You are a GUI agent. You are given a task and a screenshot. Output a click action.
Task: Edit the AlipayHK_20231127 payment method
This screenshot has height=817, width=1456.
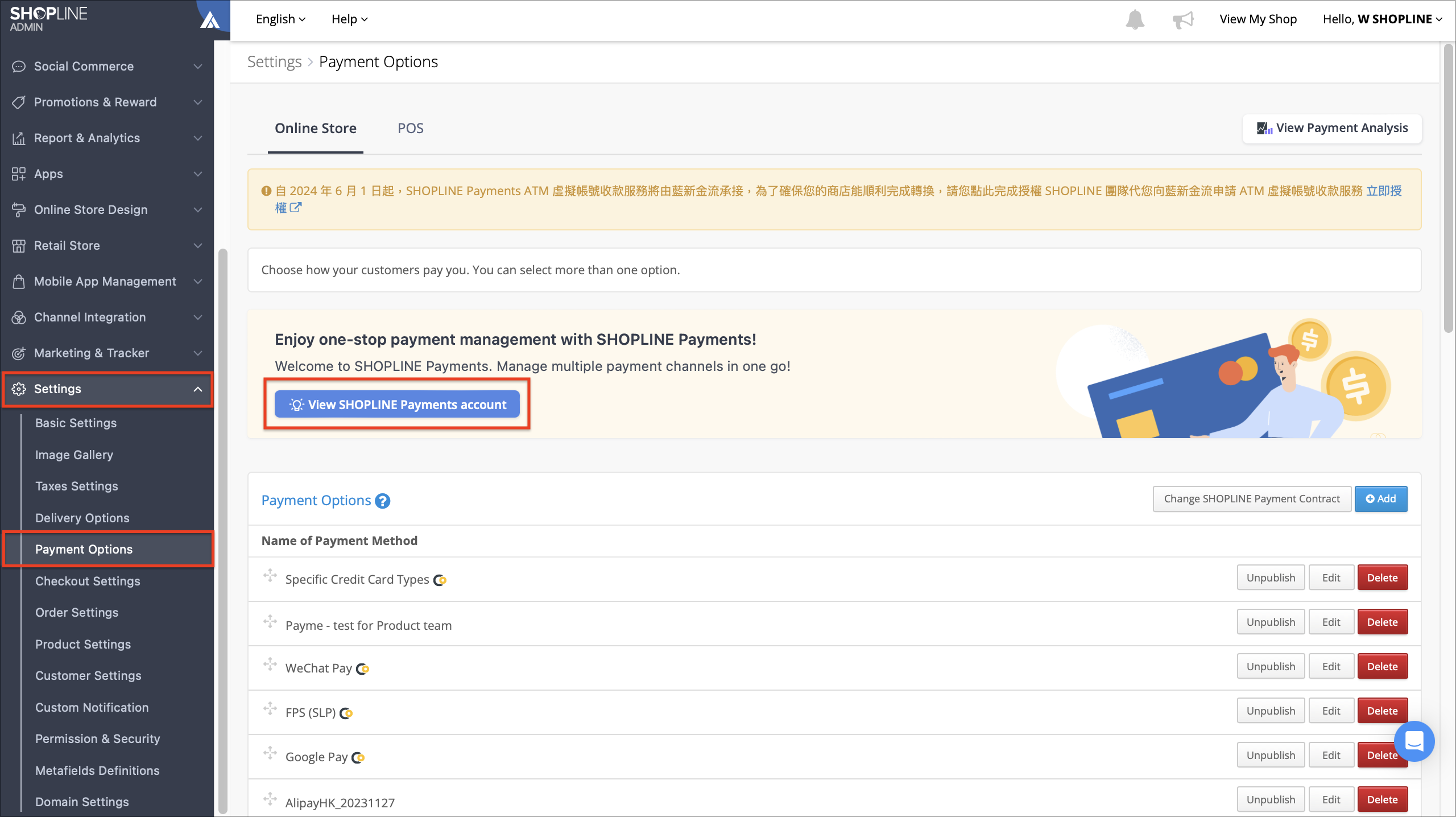(1331, 800)
